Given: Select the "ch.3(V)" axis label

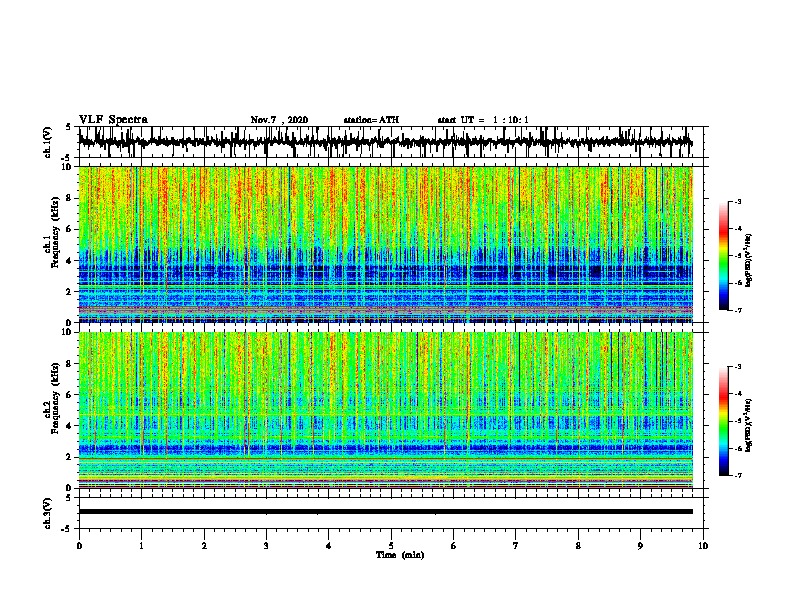Looking at the screenshot, I should pyautogui.click(x=48, y=513).
